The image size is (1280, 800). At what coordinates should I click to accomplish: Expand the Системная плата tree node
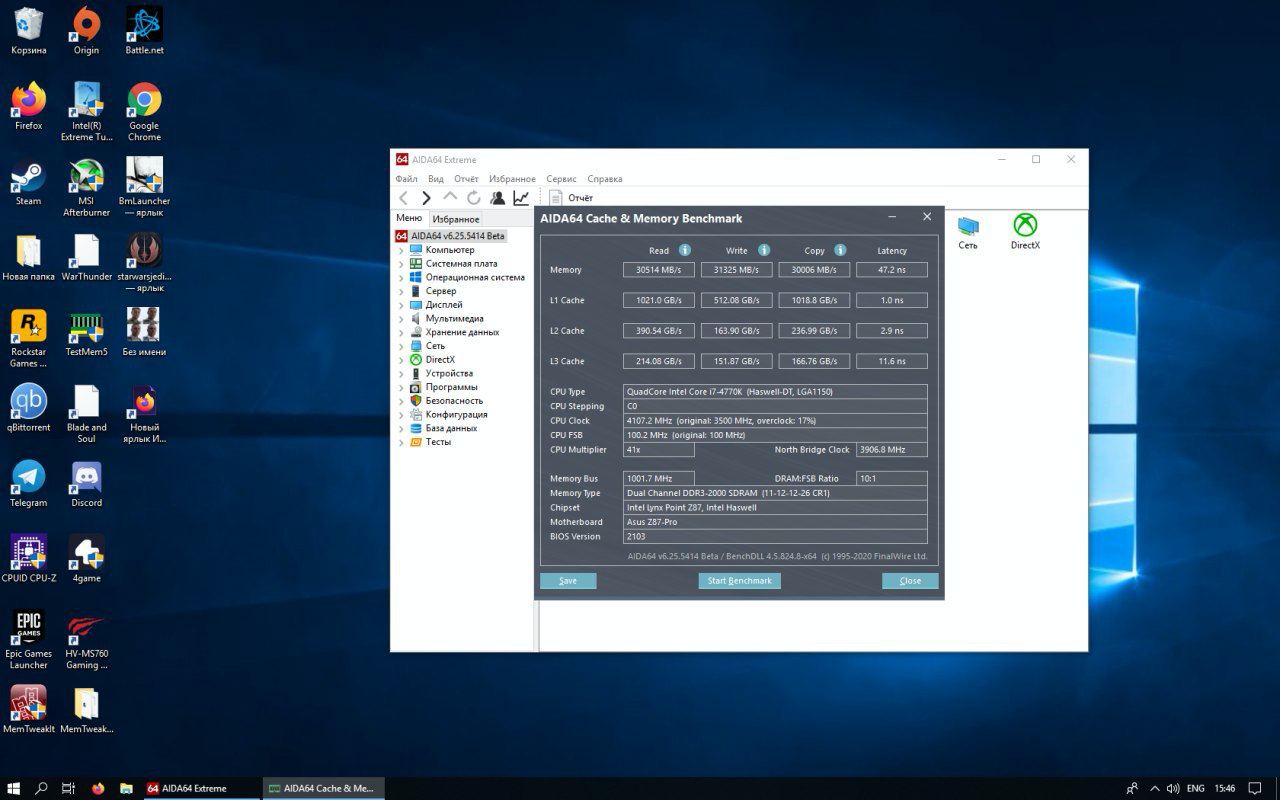(402, 264)
